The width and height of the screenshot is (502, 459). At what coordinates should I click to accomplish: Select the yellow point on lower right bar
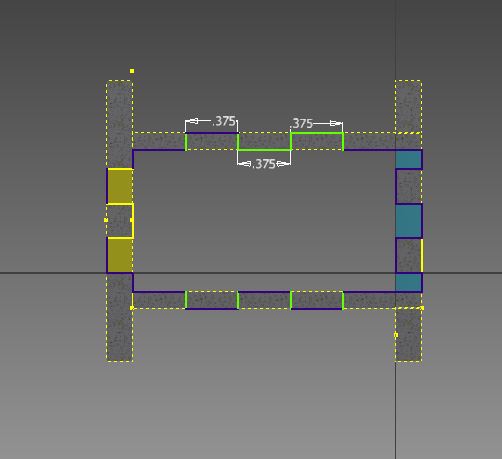tap(396, 335)
